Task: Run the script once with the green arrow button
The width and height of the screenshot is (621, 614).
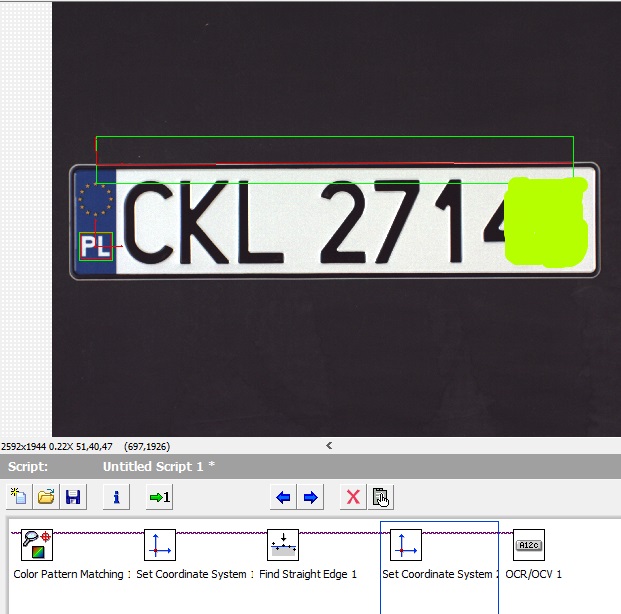Action: pos(159,496)
